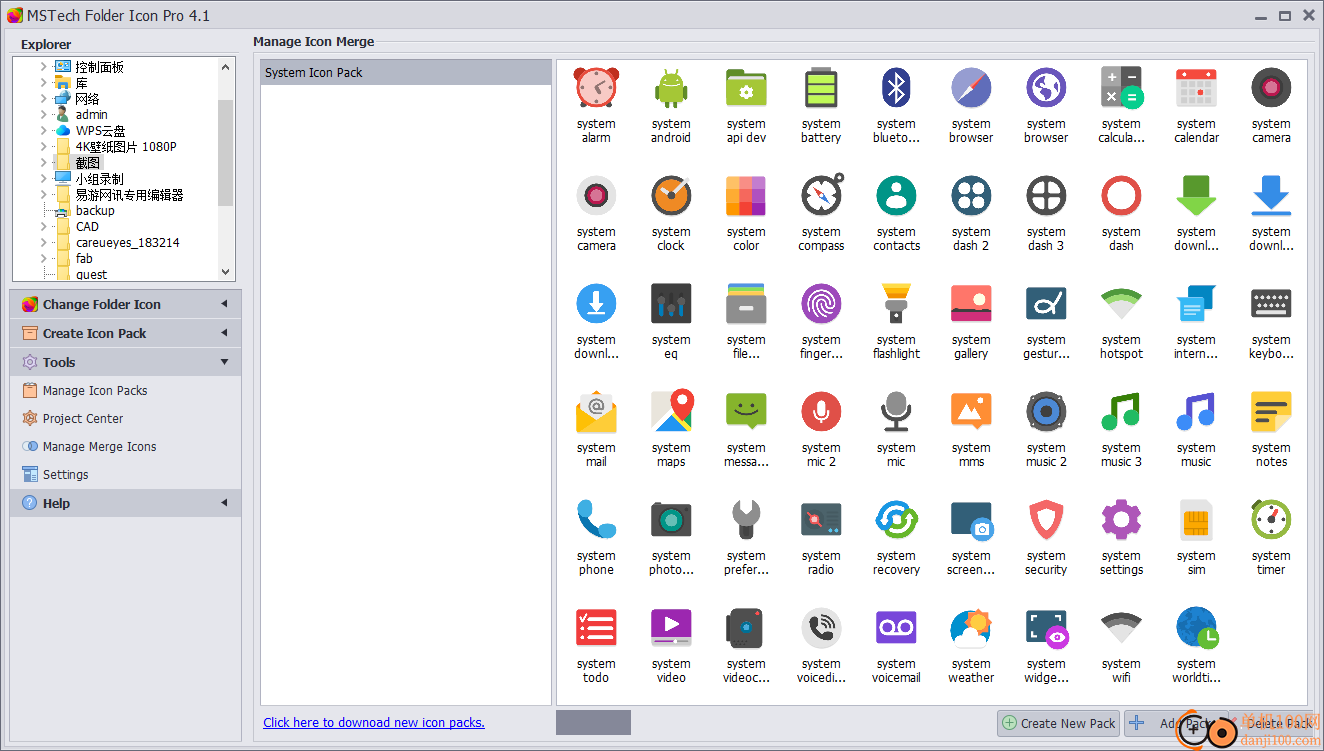Select the system notes icon

1271,412
